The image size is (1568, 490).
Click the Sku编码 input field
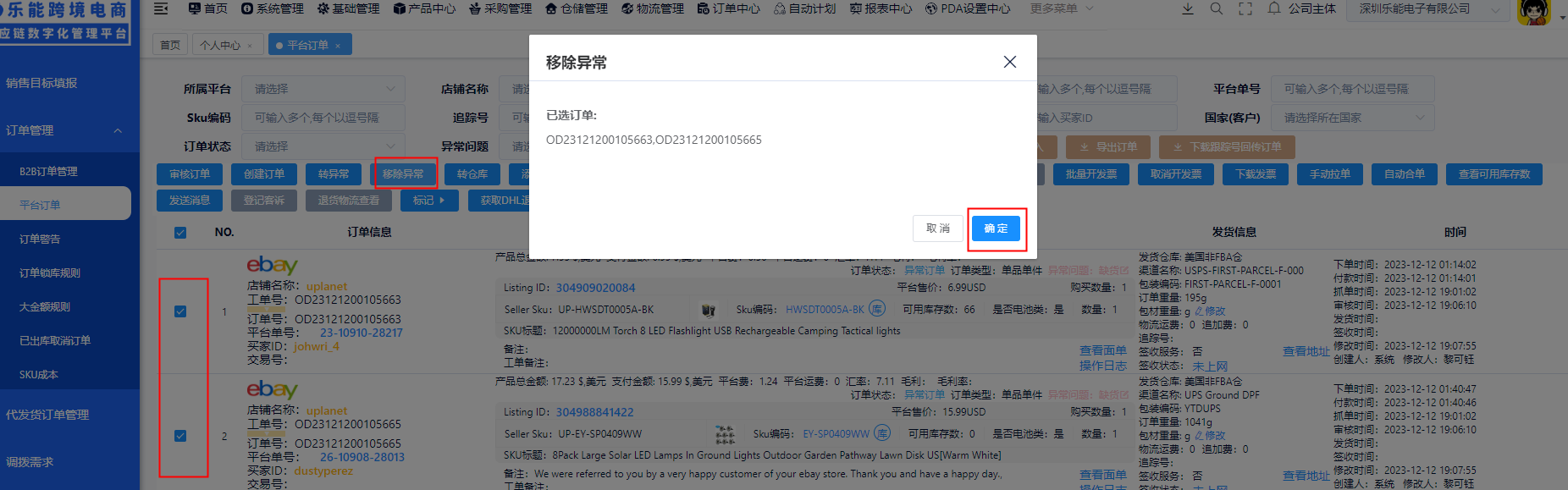pos(323,118)
